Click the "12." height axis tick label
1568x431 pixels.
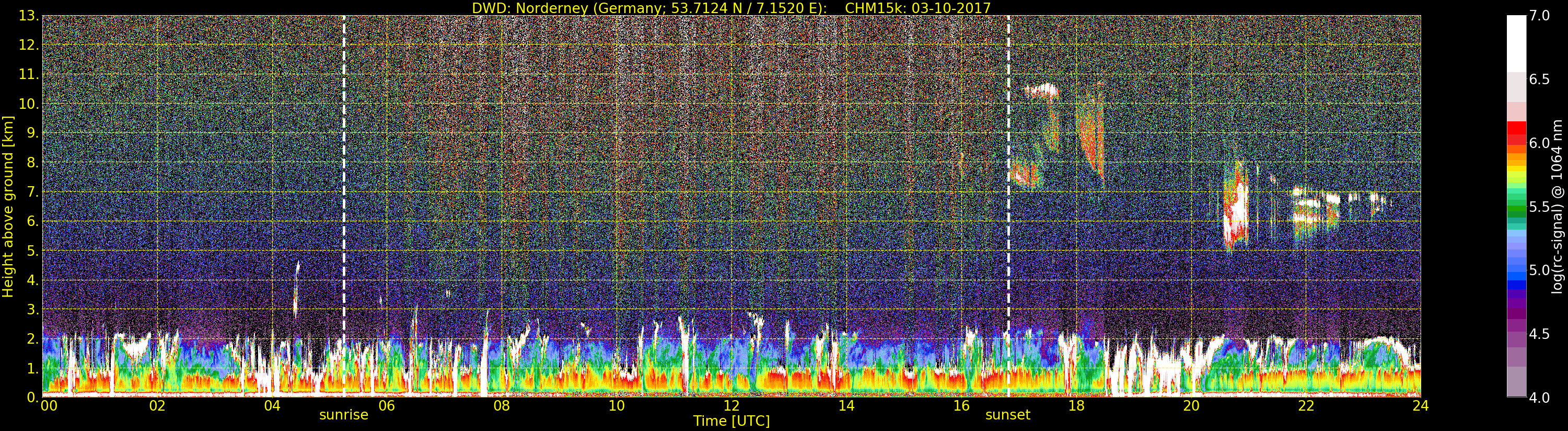[29, 45]
